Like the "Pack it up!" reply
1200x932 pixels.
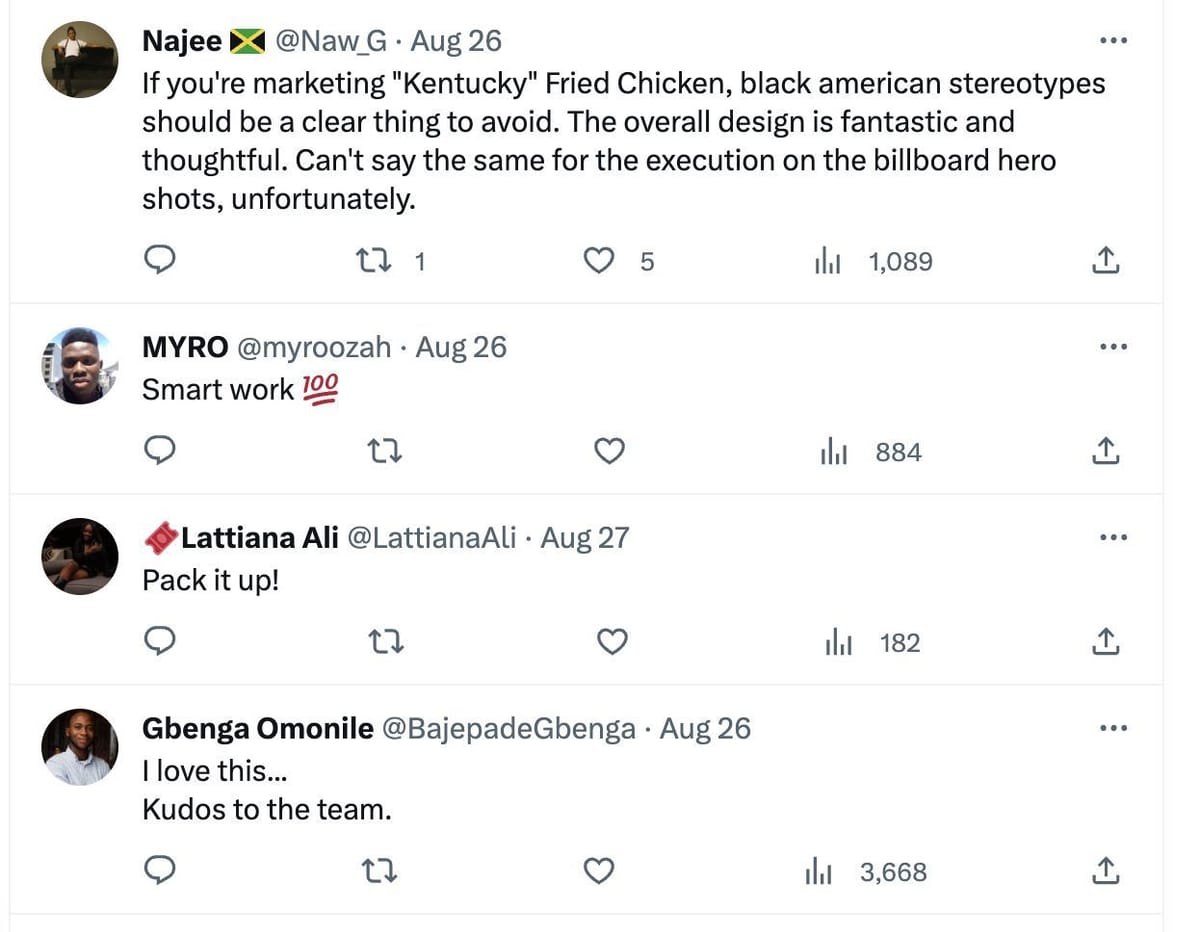612,641
